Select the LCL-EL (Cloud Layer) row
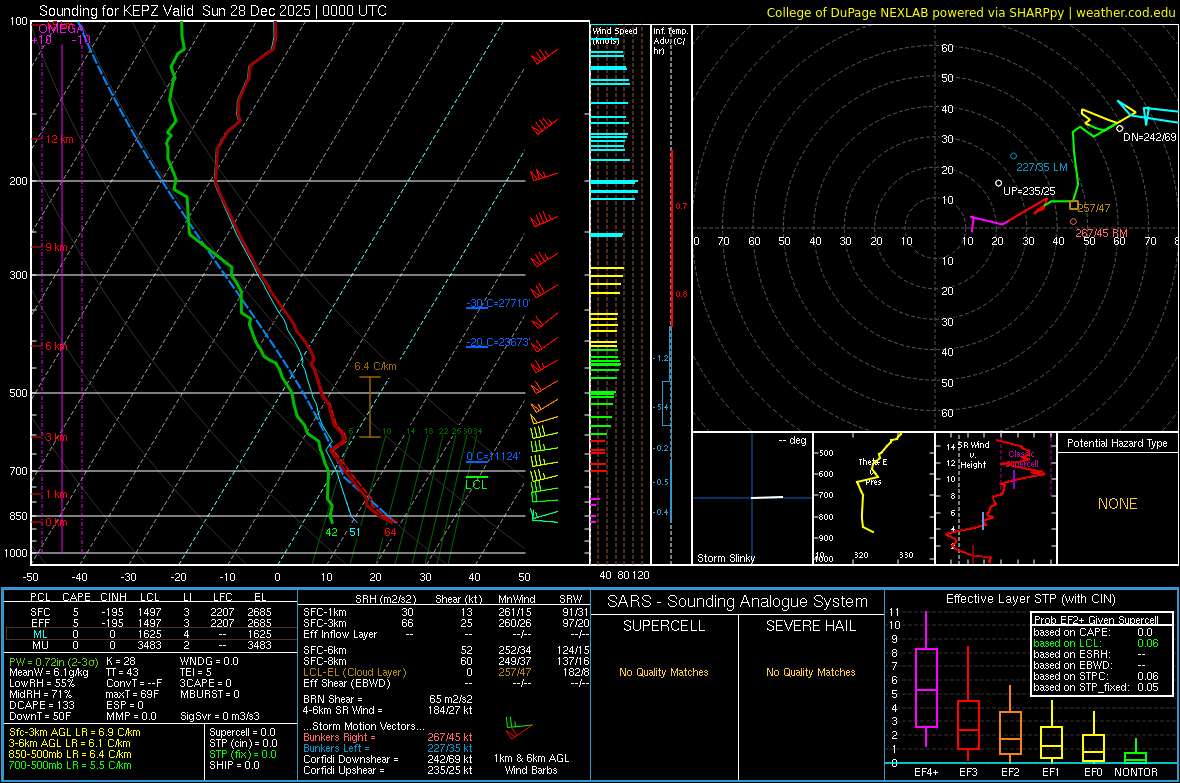The width and height of the screenshot is (1180, 783). pyautogui.click(x=446, y=672)
